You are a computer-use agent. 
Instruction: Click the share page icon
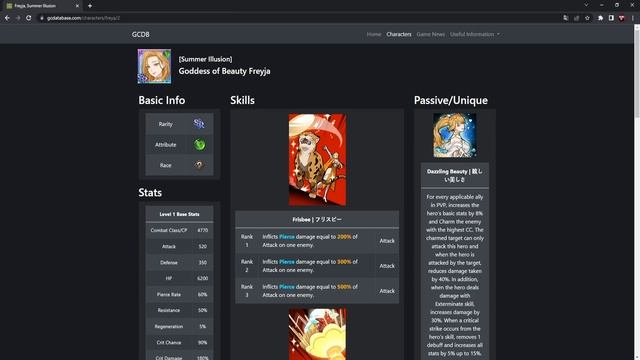(x=576, y=18)
